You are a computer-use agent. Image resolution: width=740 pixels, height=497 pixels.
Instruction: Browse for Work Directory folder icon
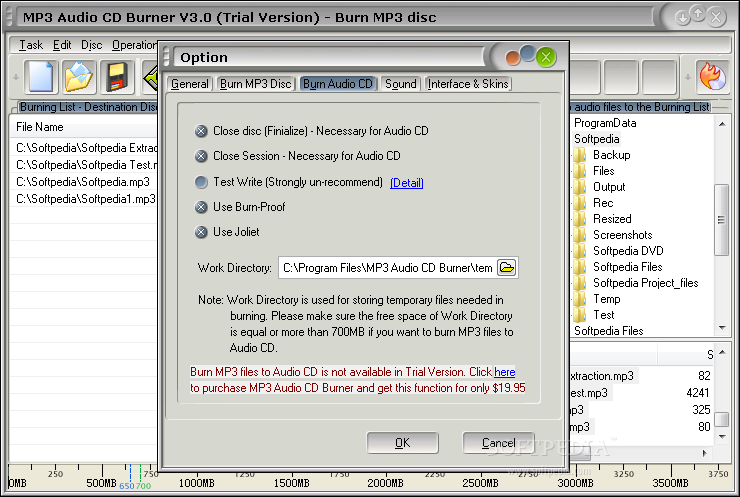pyautogui.click(x=506, y=268)
